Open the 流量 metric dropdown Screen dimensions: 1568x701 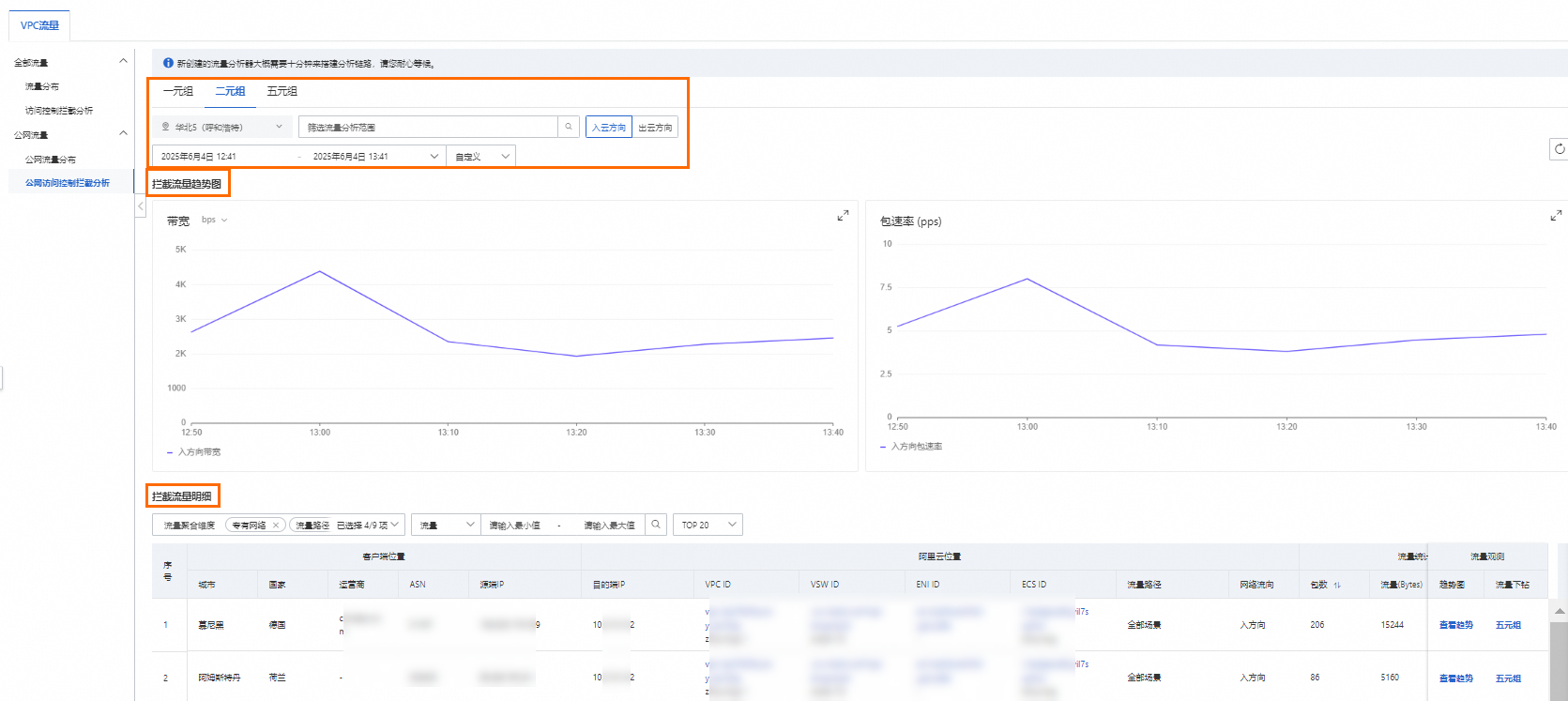pos(446,525)
